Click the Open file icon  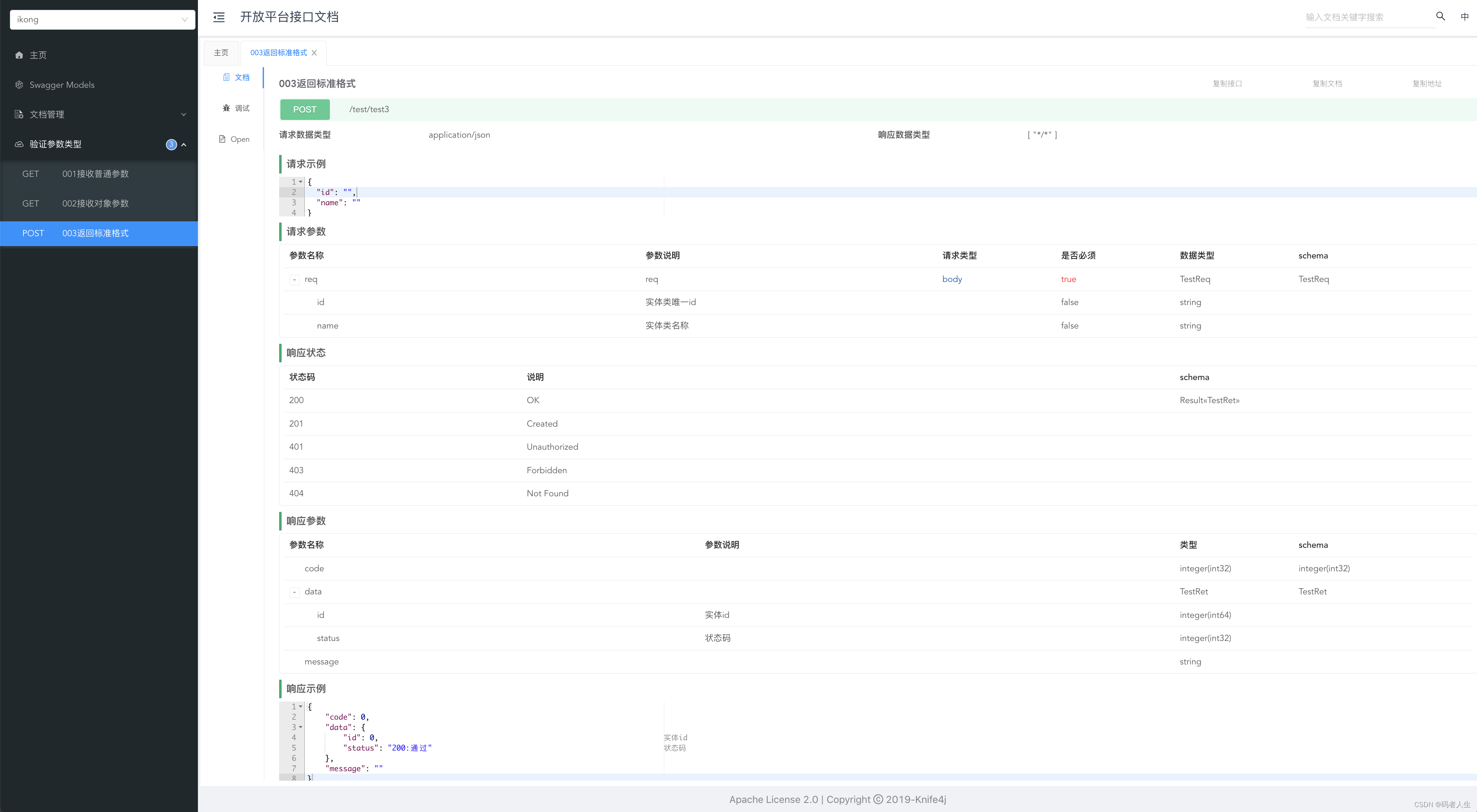point(223,138)
